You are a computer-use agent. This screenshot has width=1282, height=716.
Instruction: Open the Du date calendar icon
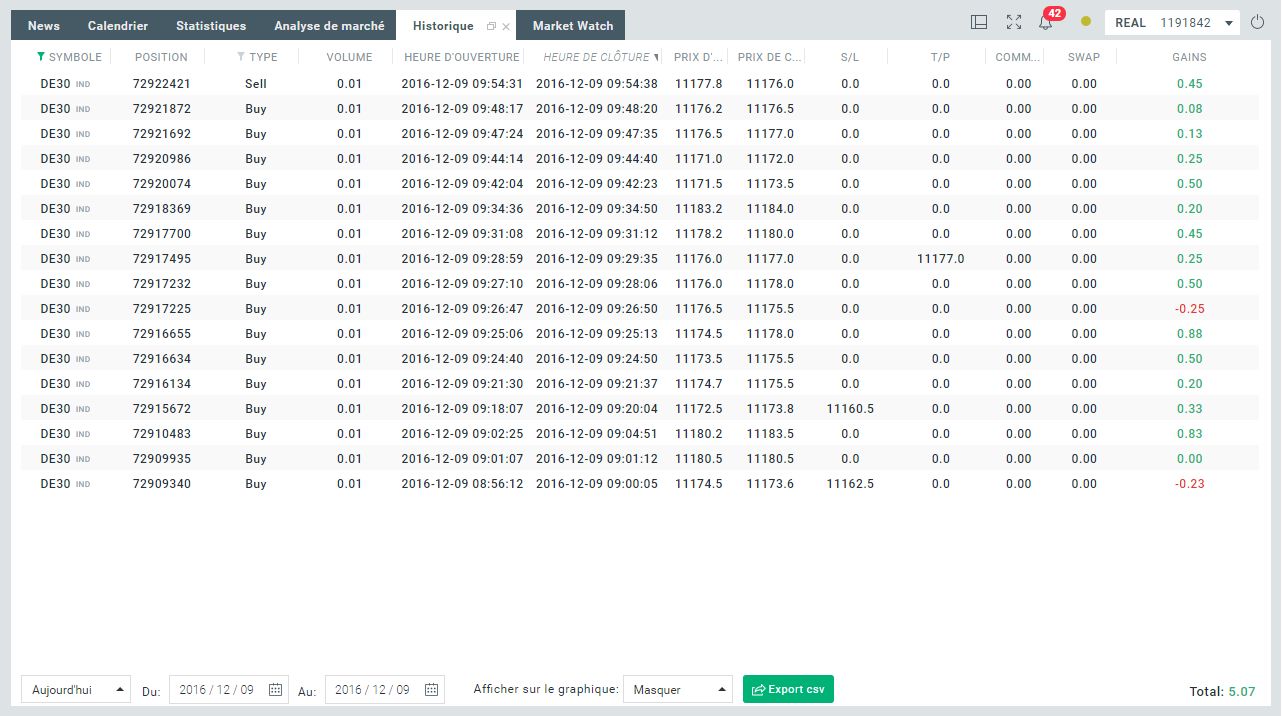[275, 689]
